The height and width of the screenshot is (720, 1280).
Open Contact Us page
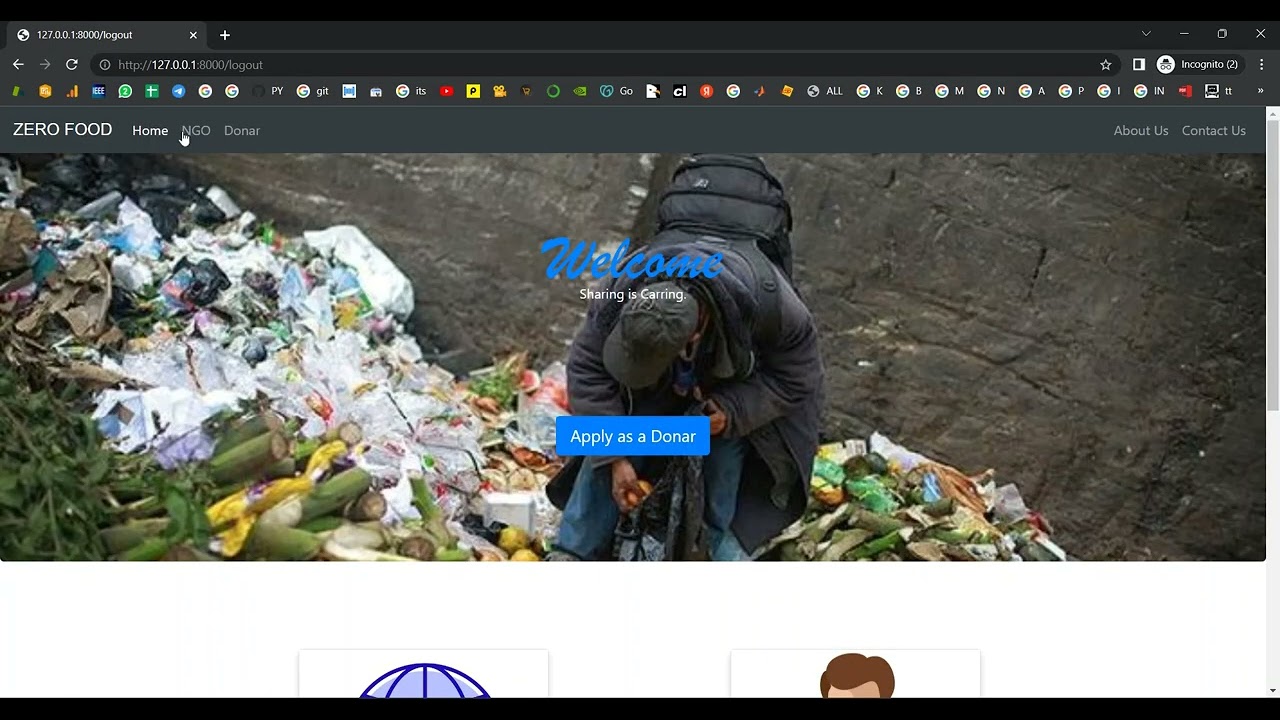pos(1214,131)
